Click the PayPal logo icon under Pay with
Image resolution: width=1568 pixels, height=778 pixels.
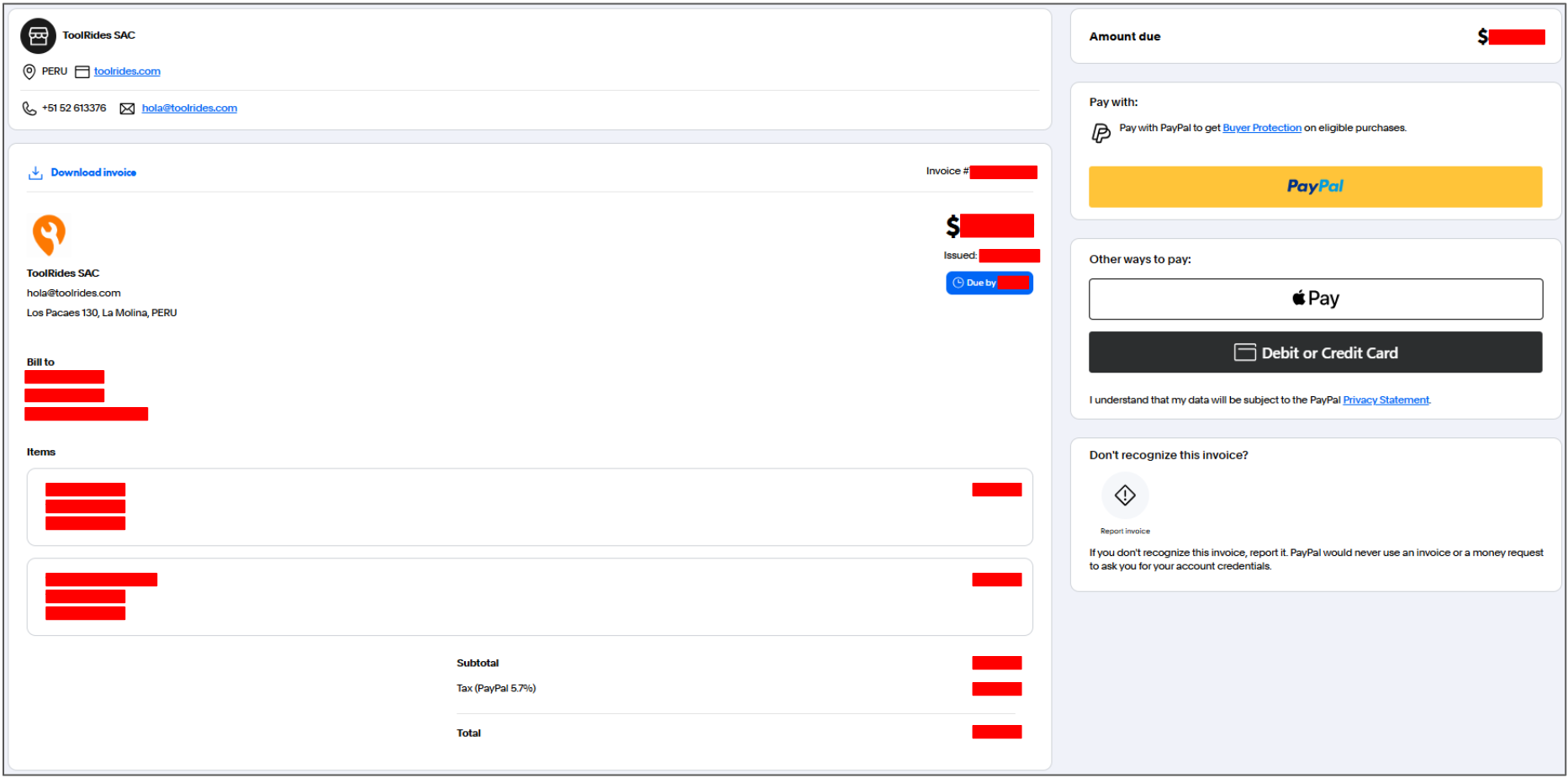pos(1101,133)
